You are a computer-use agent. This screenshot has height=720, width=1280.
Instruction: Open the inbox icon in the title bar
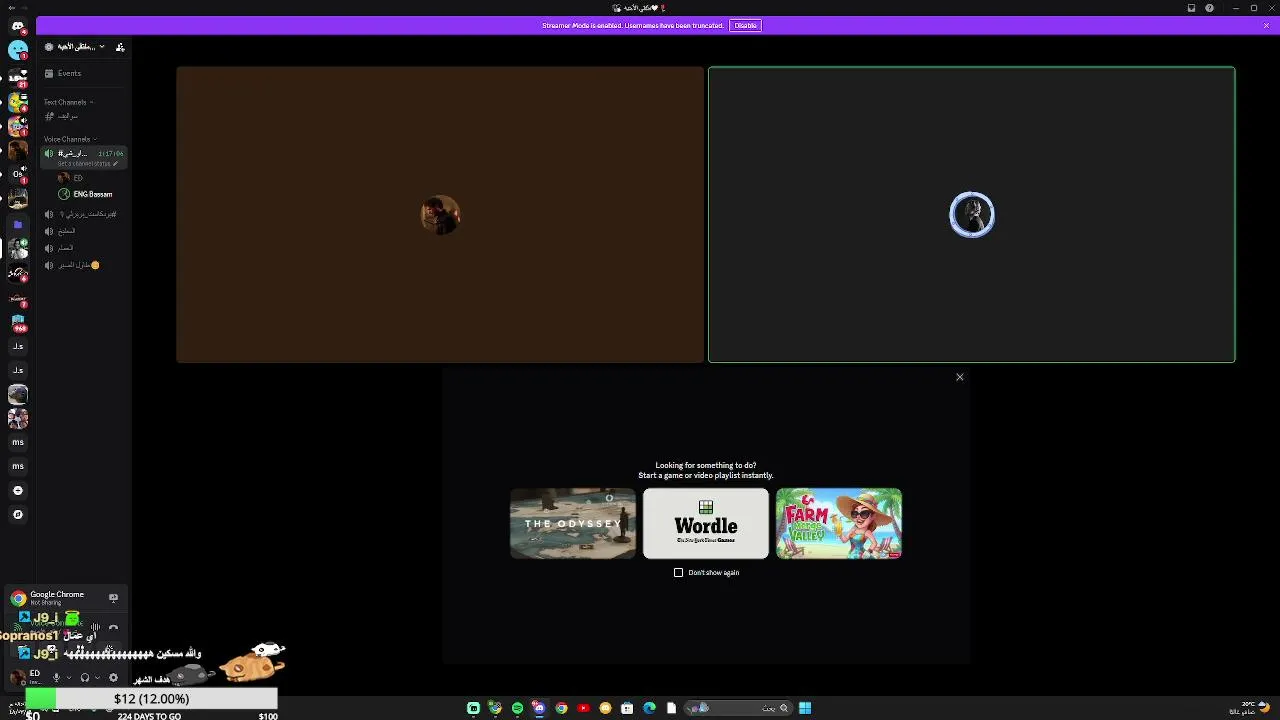coord(1191,8)
